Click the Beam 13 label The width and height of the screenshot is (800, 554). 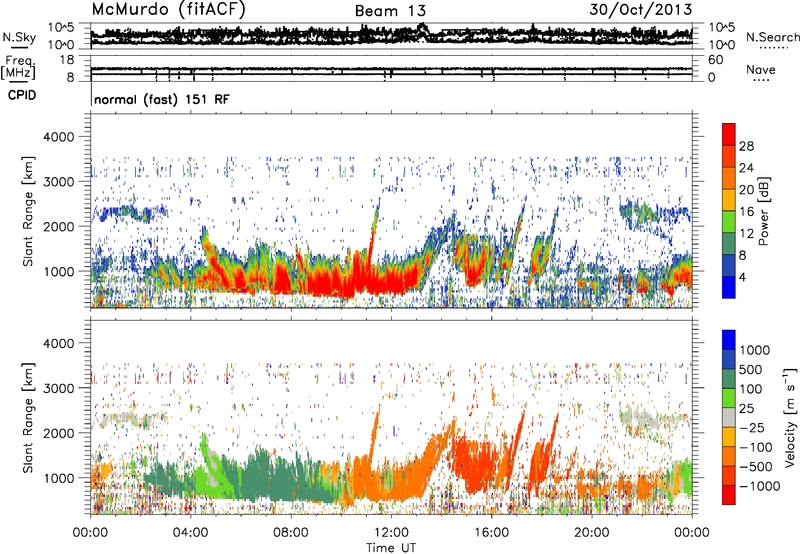[390, 11]
